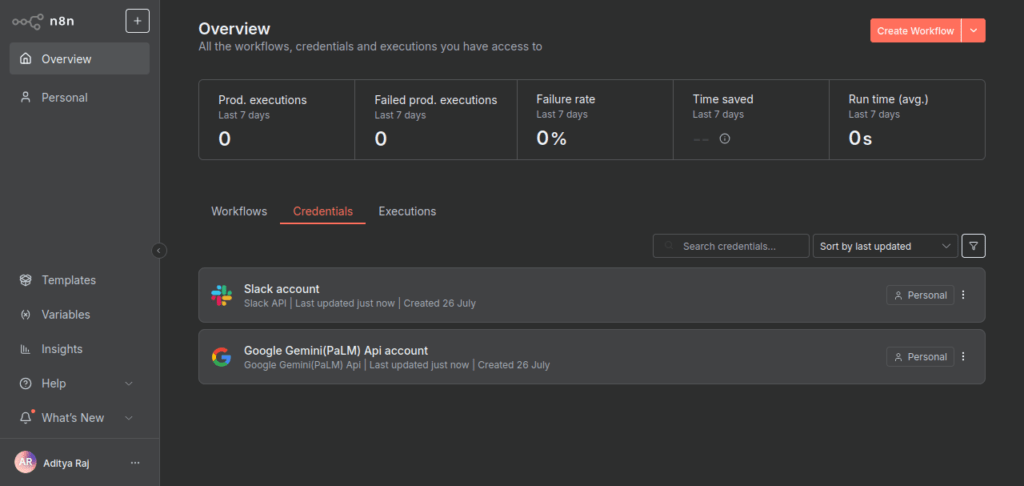Screen dimensions: 1024x486
Task: Click the Slack logo icon
Action: 221,295
